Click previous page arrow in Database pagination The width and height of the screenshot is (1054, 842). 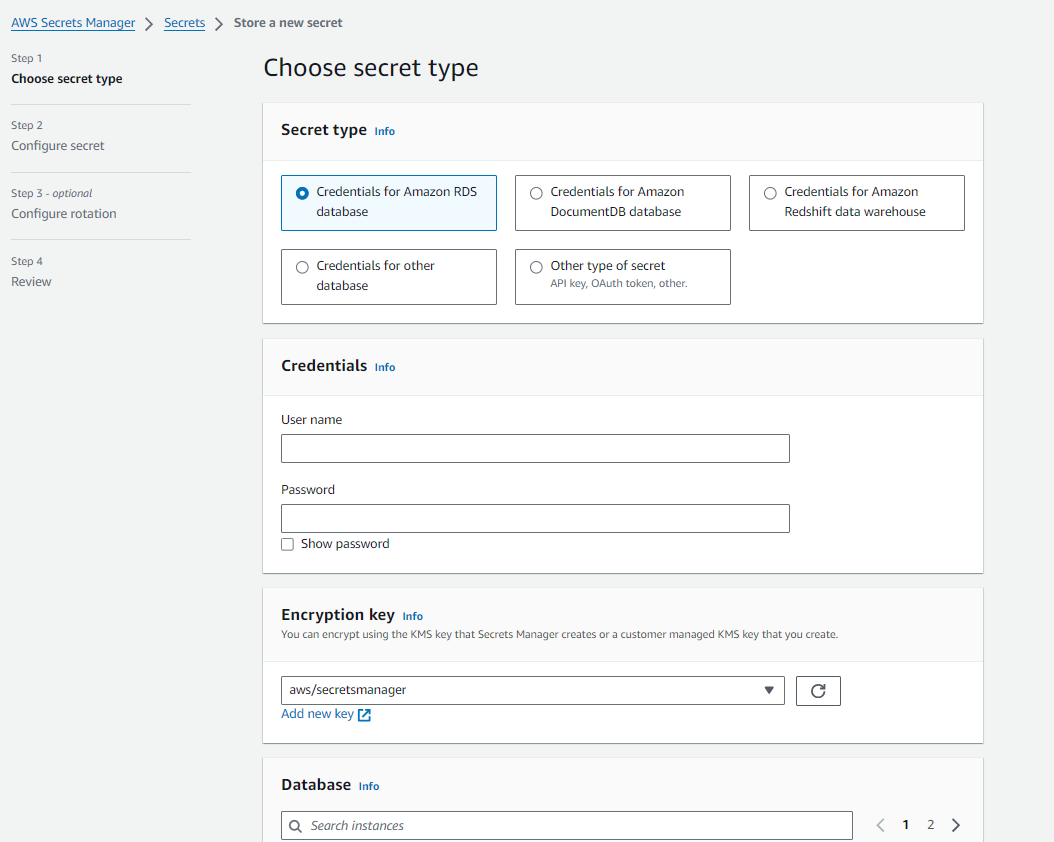tap(880, 825)
